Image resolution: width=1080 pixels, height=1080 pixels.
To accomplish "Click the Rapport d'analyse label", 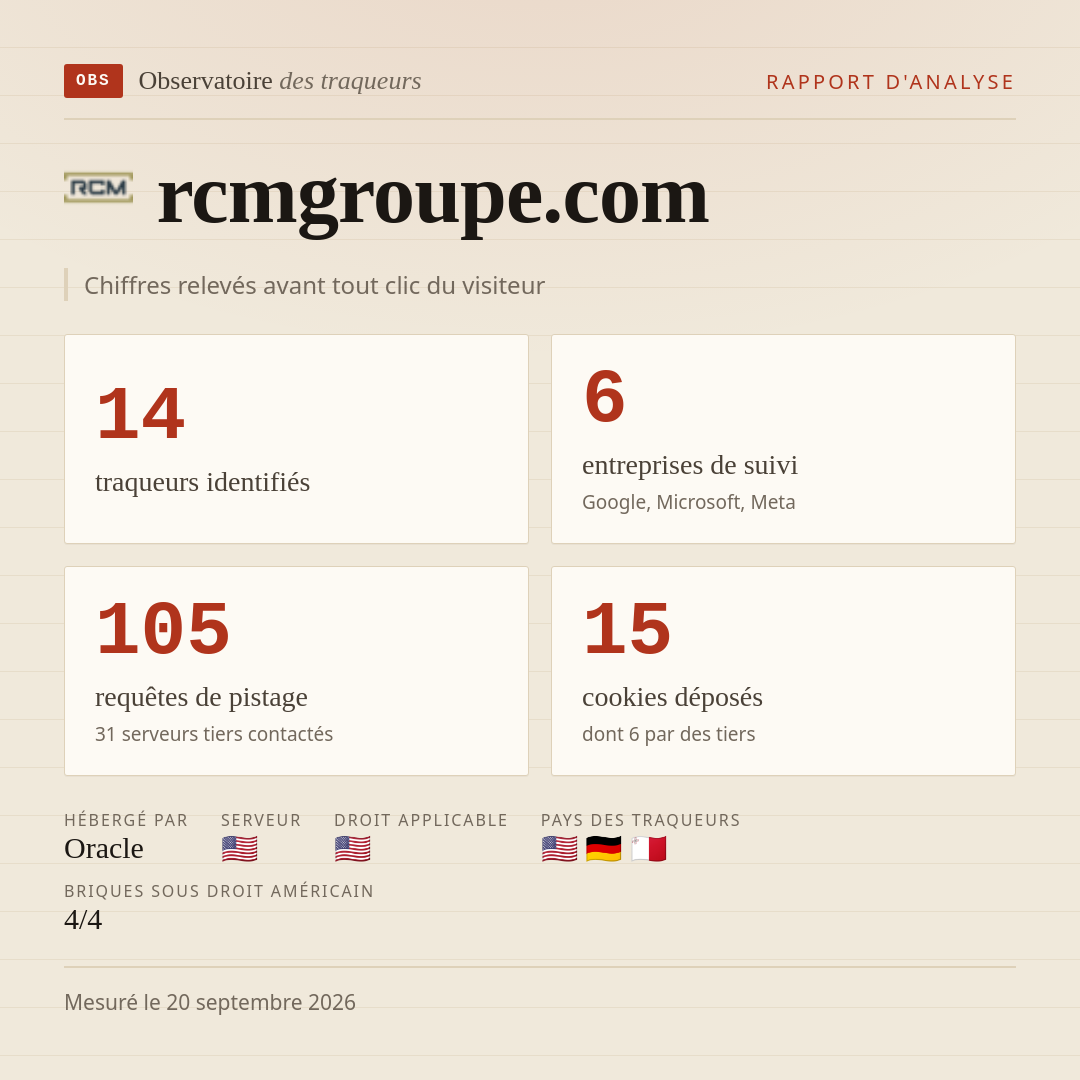I will click(x=891, y=82).
